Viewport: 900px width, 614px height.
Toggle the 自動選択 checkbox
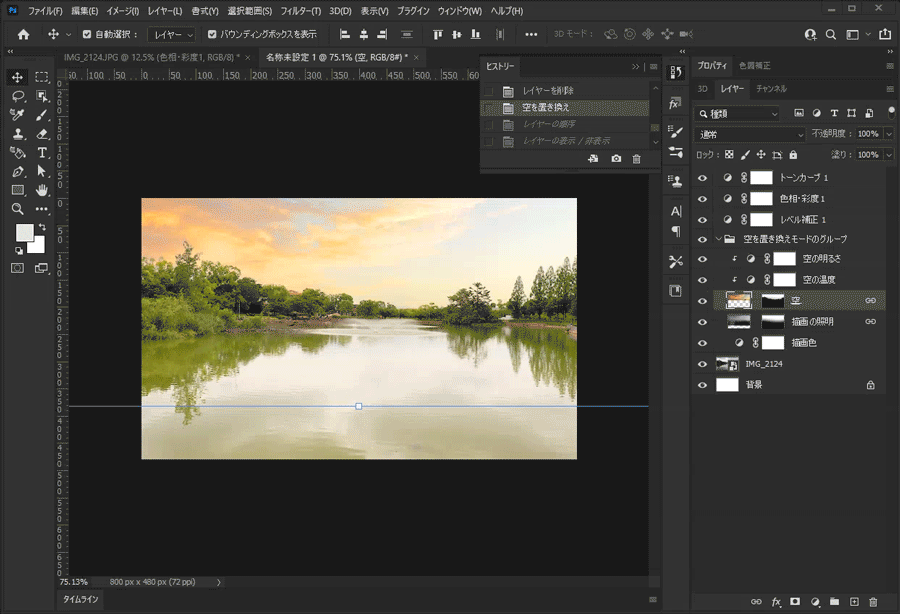point(87,34)
